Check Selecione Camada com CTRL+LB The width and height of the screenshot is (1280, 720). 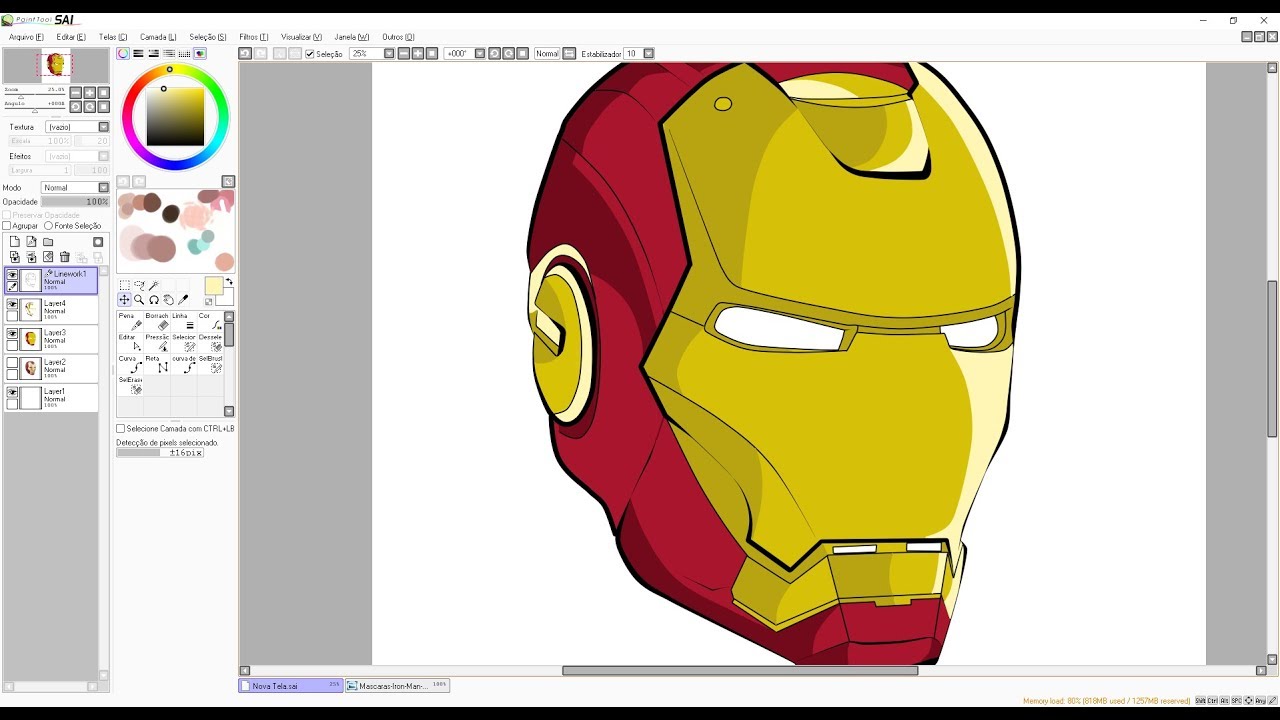(121, 429)
